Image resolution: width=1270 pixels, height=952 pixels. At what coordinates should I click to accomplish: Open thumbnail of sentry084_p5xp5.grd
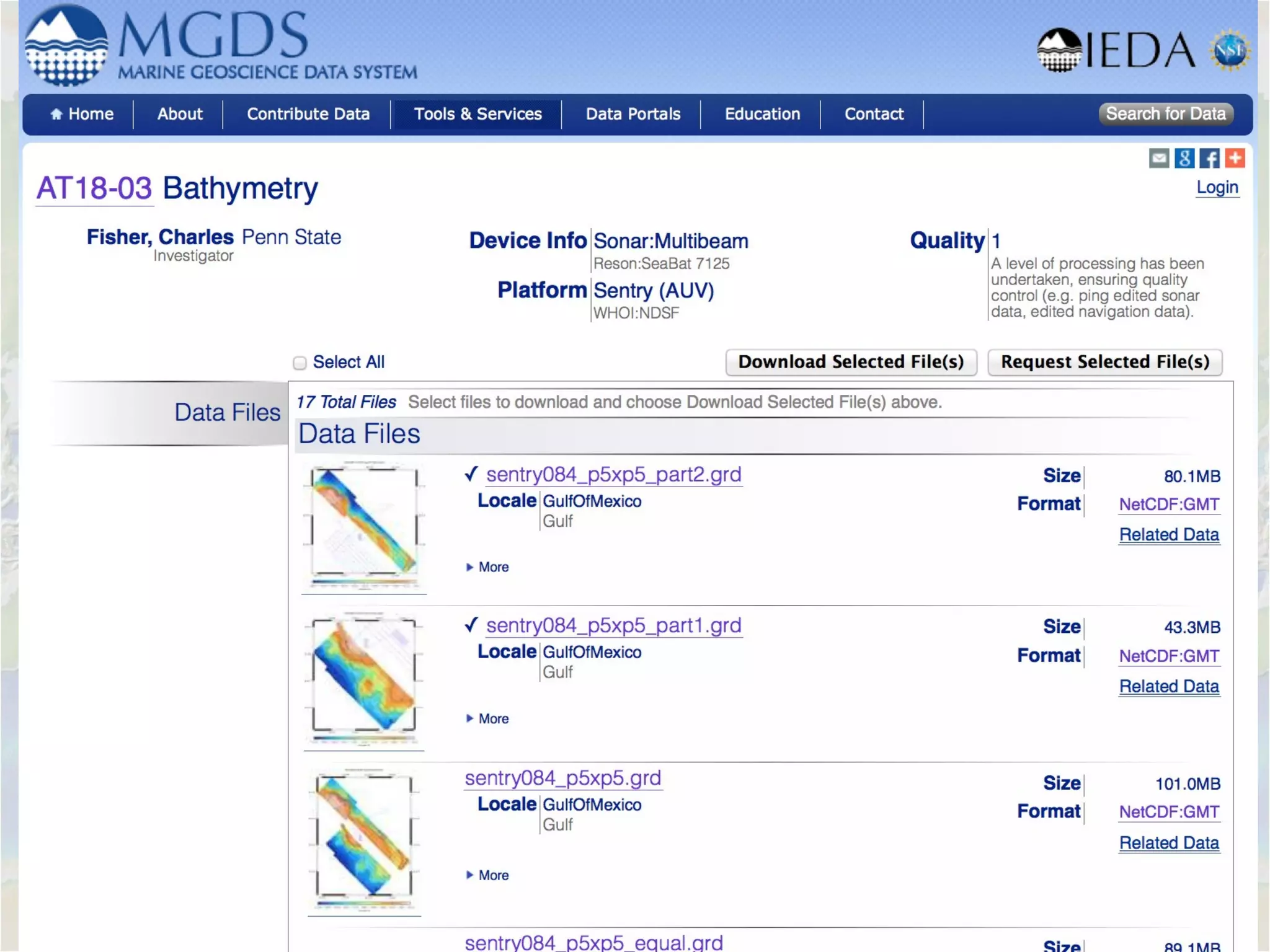click(364, 842)
